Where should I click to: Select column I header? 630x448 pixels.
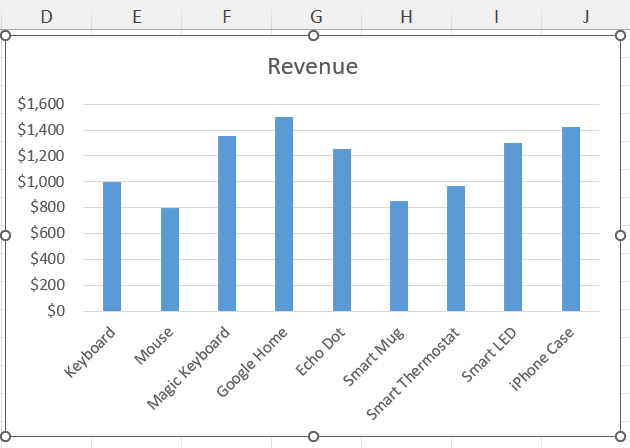pyautogui.click(x=497, y=16)
